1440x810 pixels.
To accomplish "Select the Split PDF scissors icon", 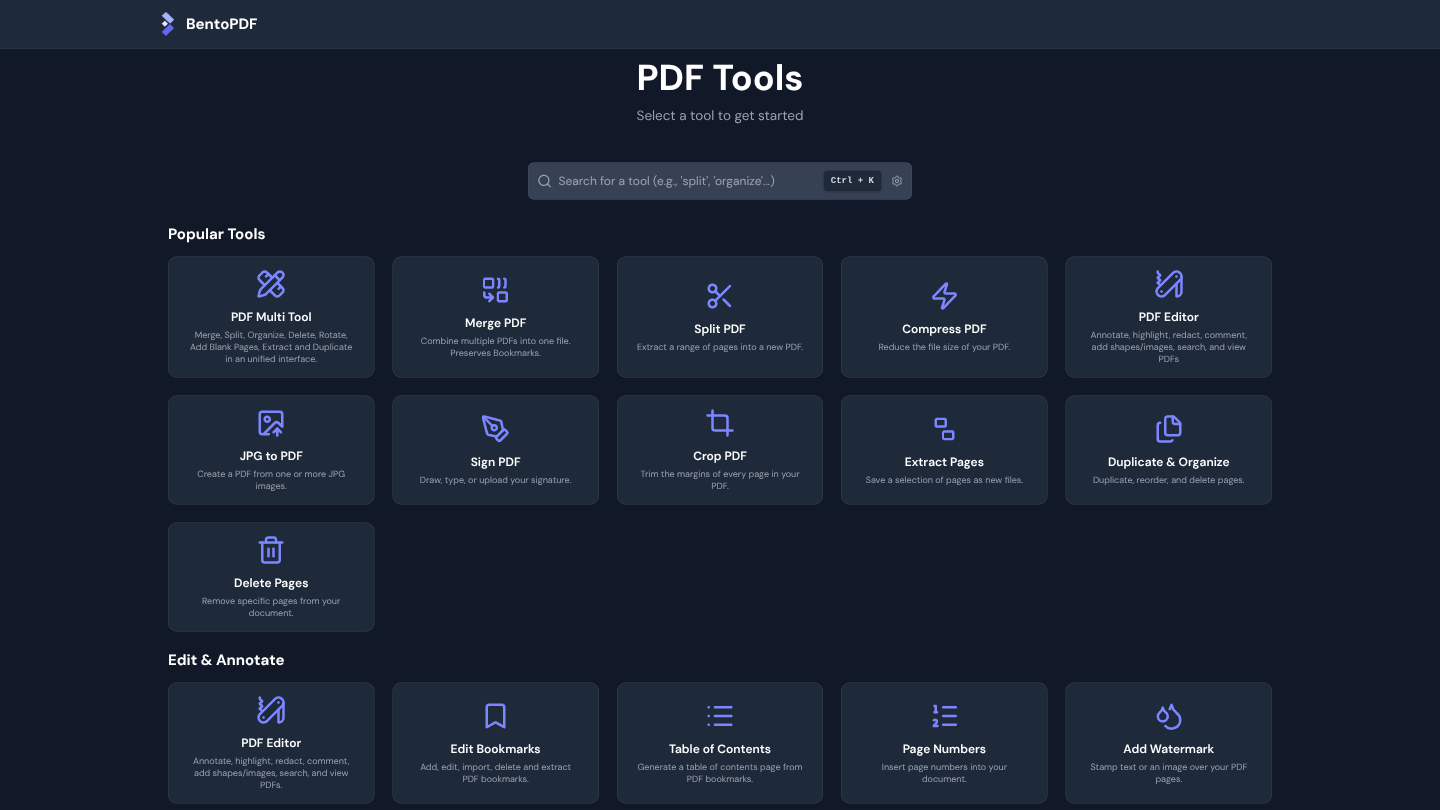I will pos(720,296).
